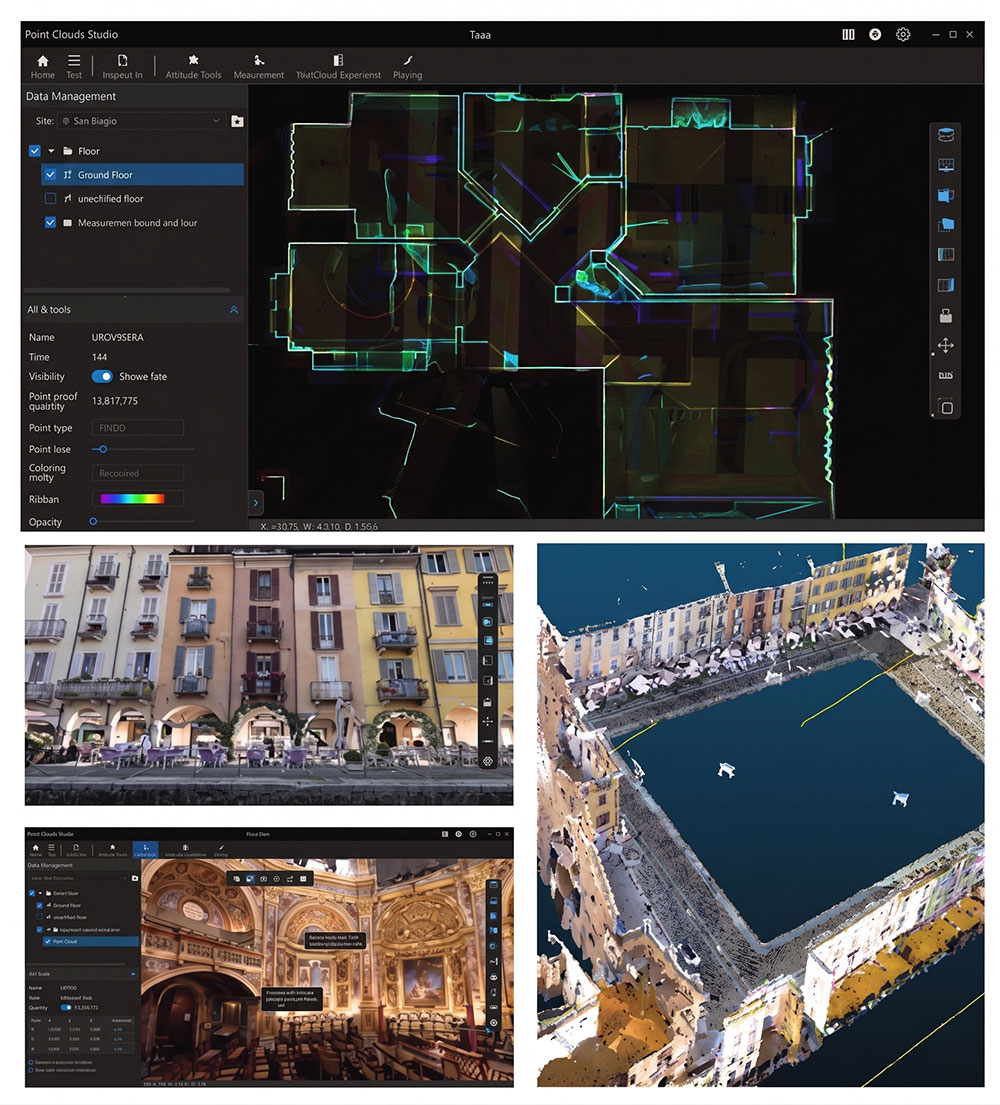Click the monitor grid icon in viewport toolbar

pos(945,165)
